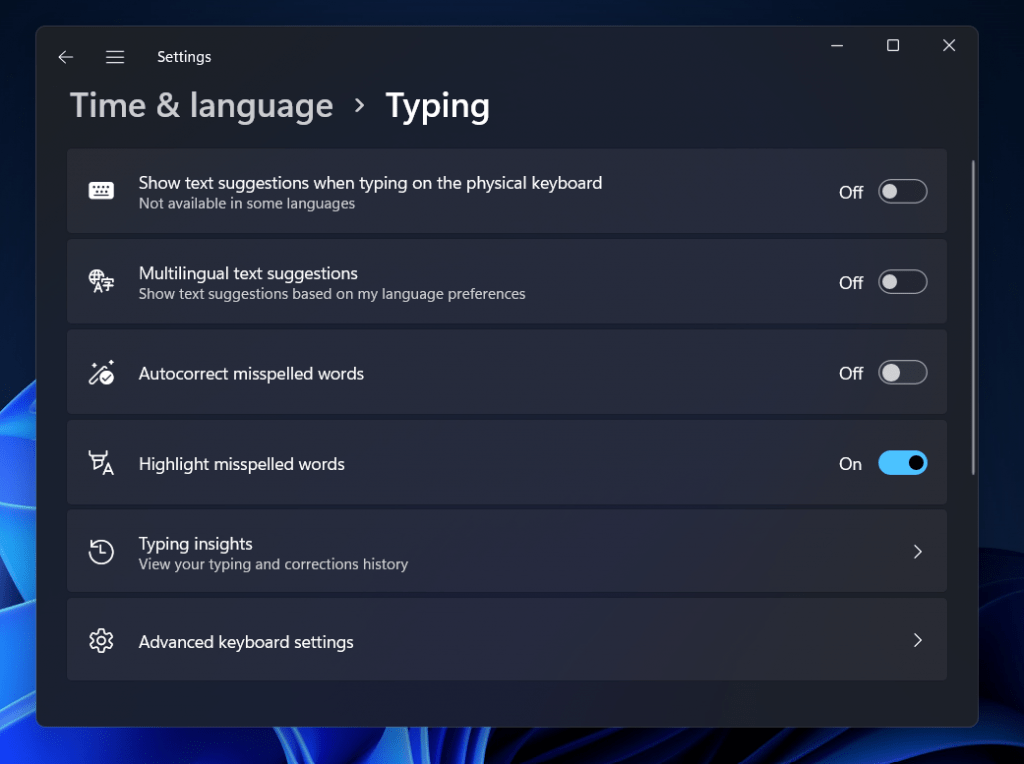1024x764 pixels.
Task: Expand Typing insights with its chevron
Action: (917, 550)
